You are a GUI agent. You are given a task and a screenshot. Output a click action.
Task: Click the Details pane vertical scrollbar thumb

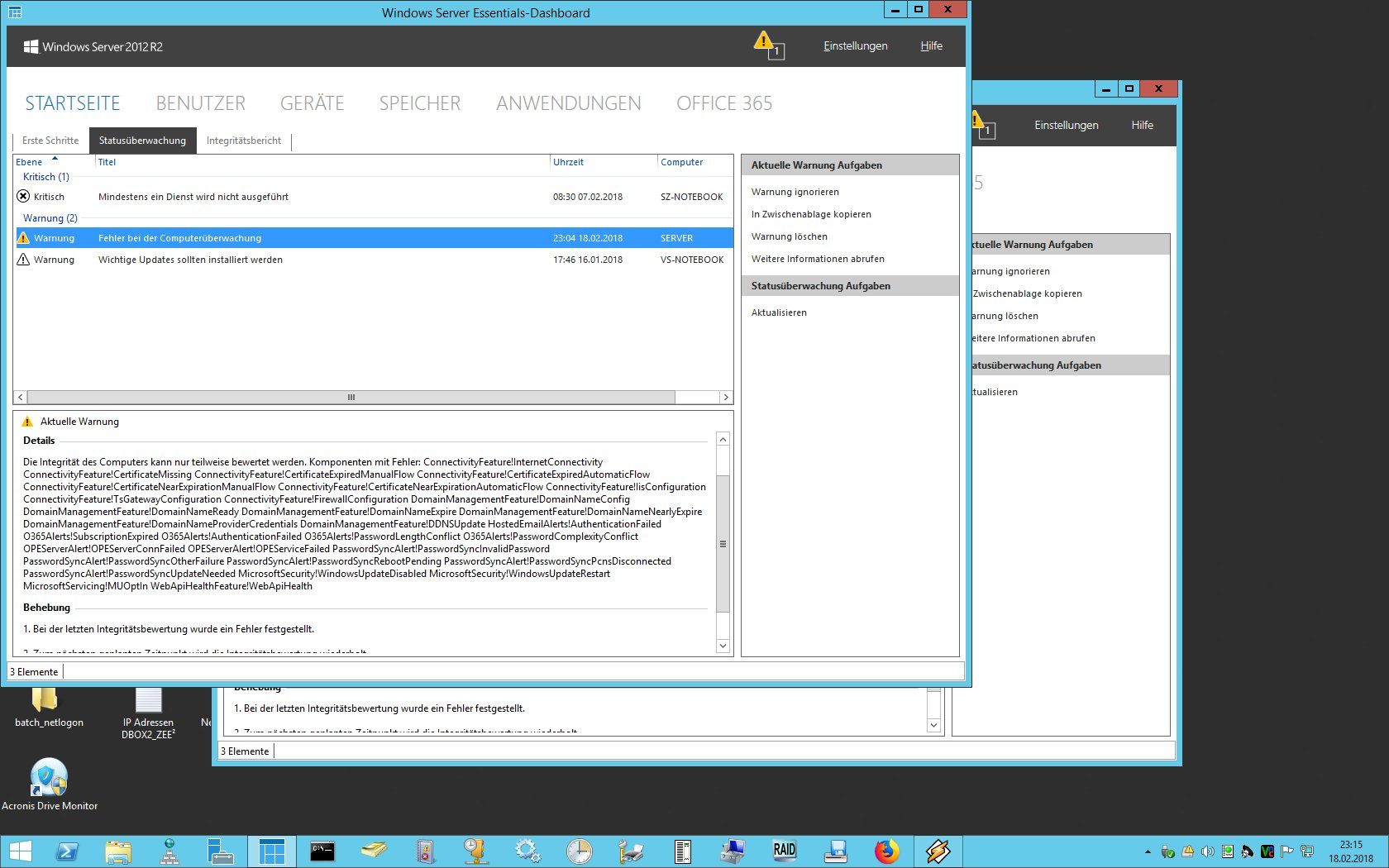click(723, 544)
